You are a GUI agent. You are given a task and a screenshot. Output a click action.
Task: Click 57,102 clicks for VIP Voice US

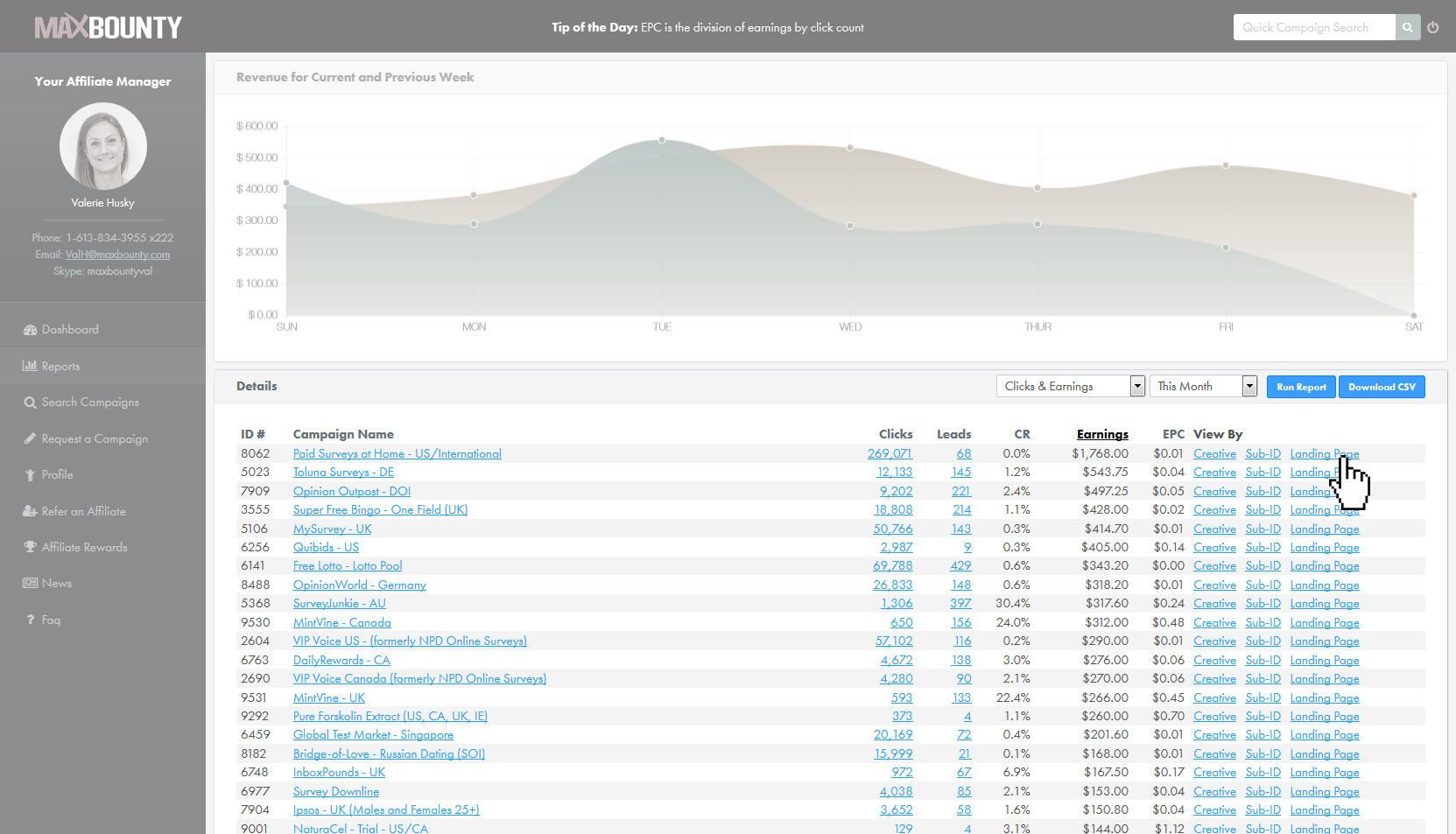click(x=894, y=641)
